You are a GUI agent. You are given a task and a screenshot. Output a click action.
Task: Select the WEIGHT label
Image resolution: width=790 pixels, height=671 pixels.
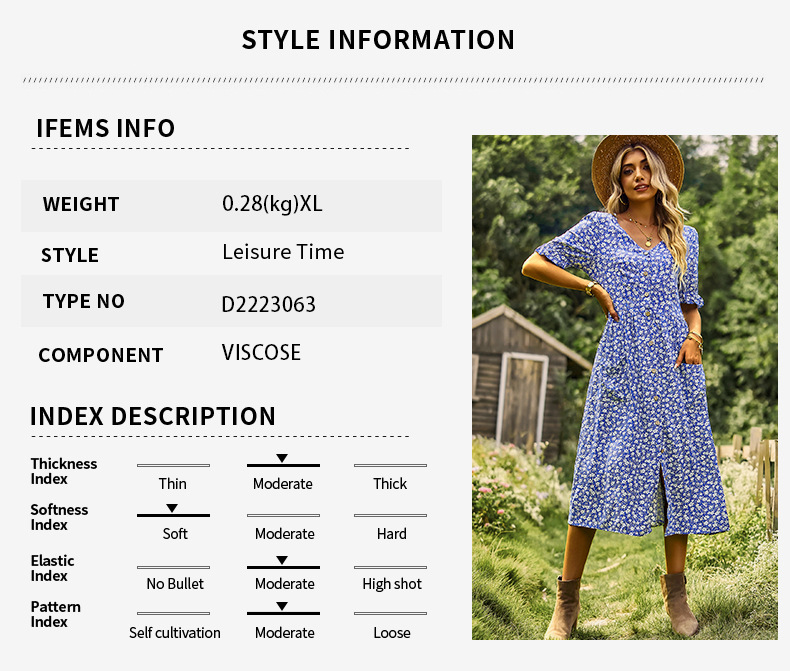[x=81, y=204]
